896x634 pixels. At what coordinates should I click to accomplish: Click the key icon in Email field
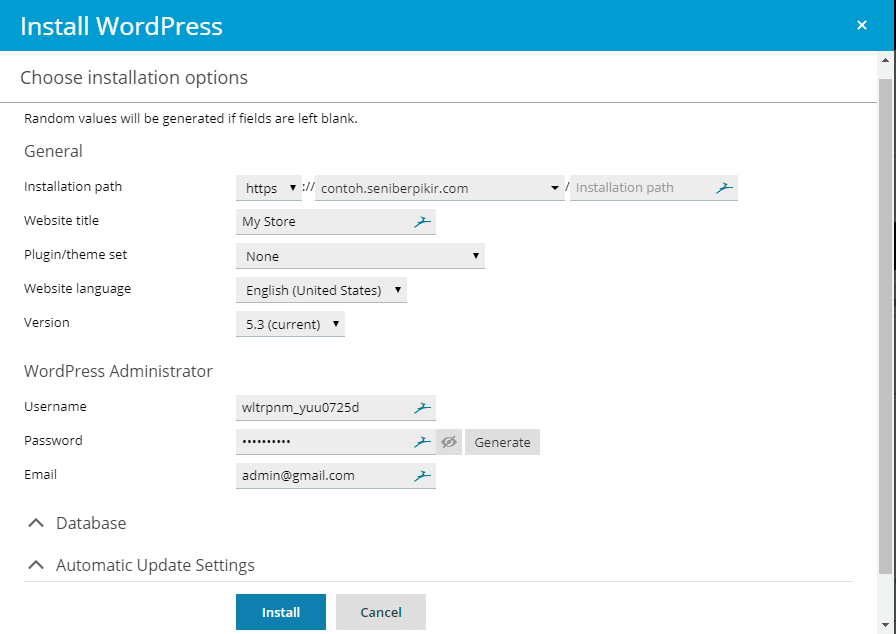pyautogui.click(x=422, y=476)
